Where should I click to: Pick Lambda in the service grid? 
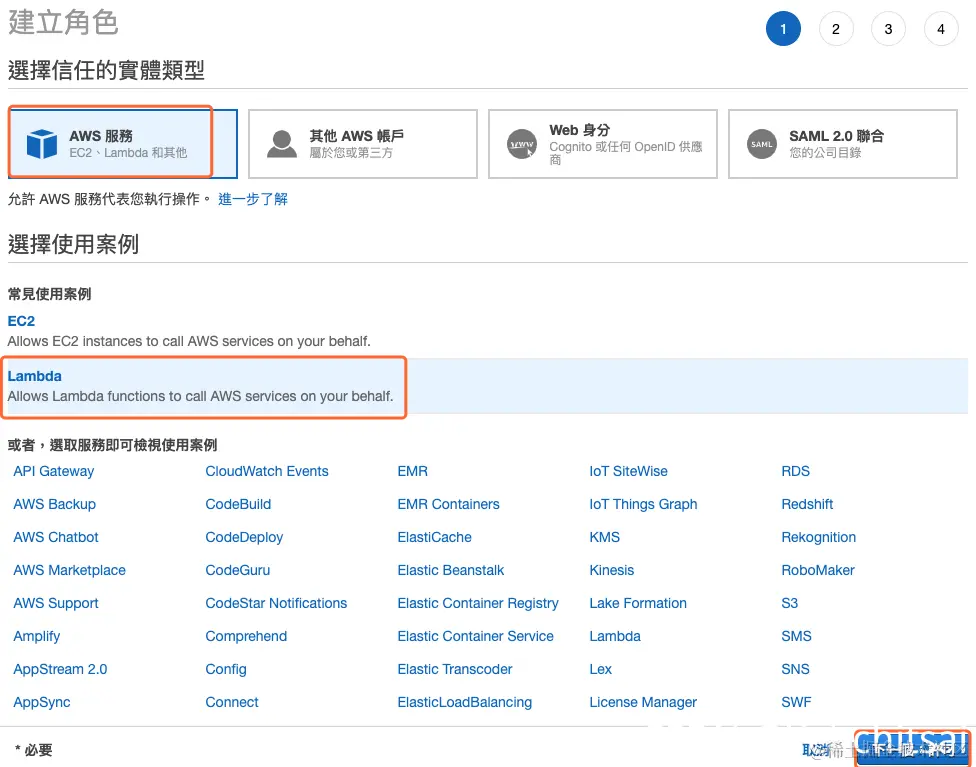point(615,636)
